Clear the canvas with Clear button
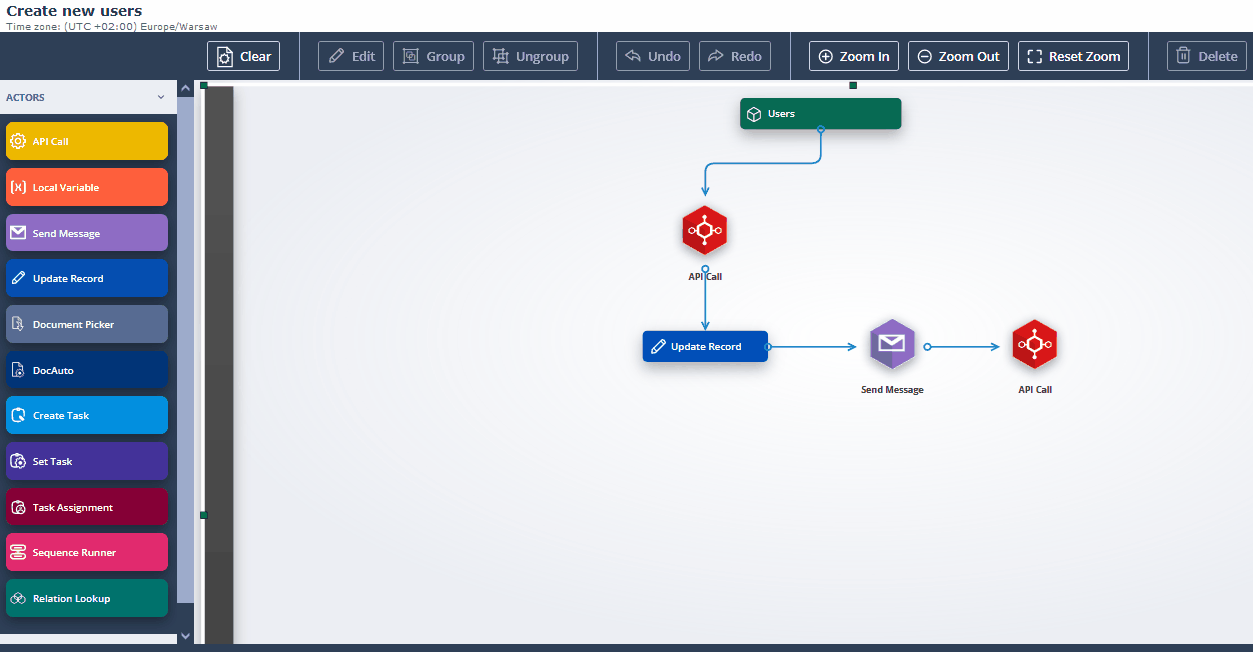The height and width of the screenshot is (652, 1253). point(243,56)
